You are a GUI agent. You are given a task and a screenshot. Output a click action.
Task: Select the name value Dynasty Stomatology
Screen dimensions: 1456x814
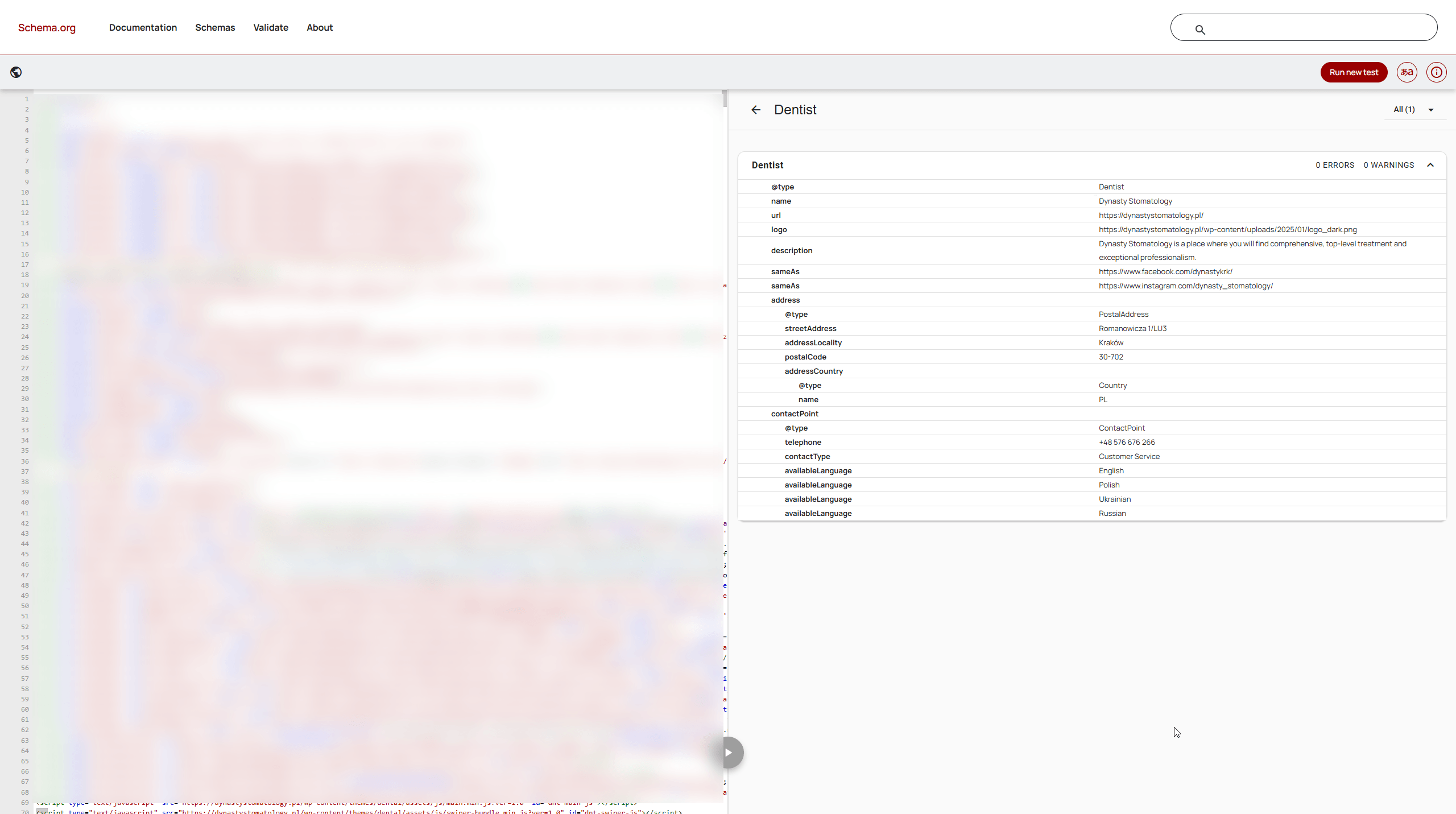point(1135,201)
